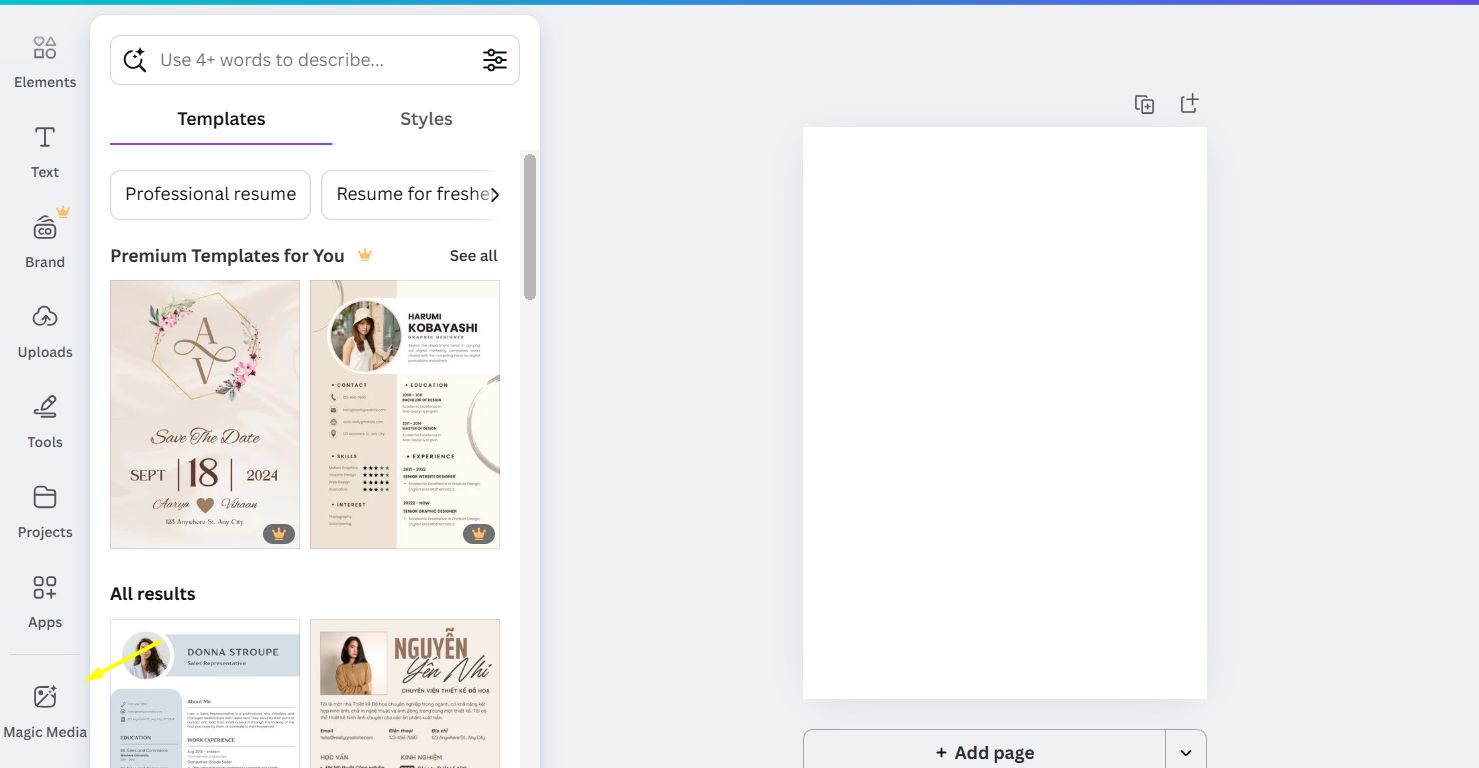This screenshot has height=768, width=1479.
Task: Select the Save The Date wedding template
Action: coord(205,414)
